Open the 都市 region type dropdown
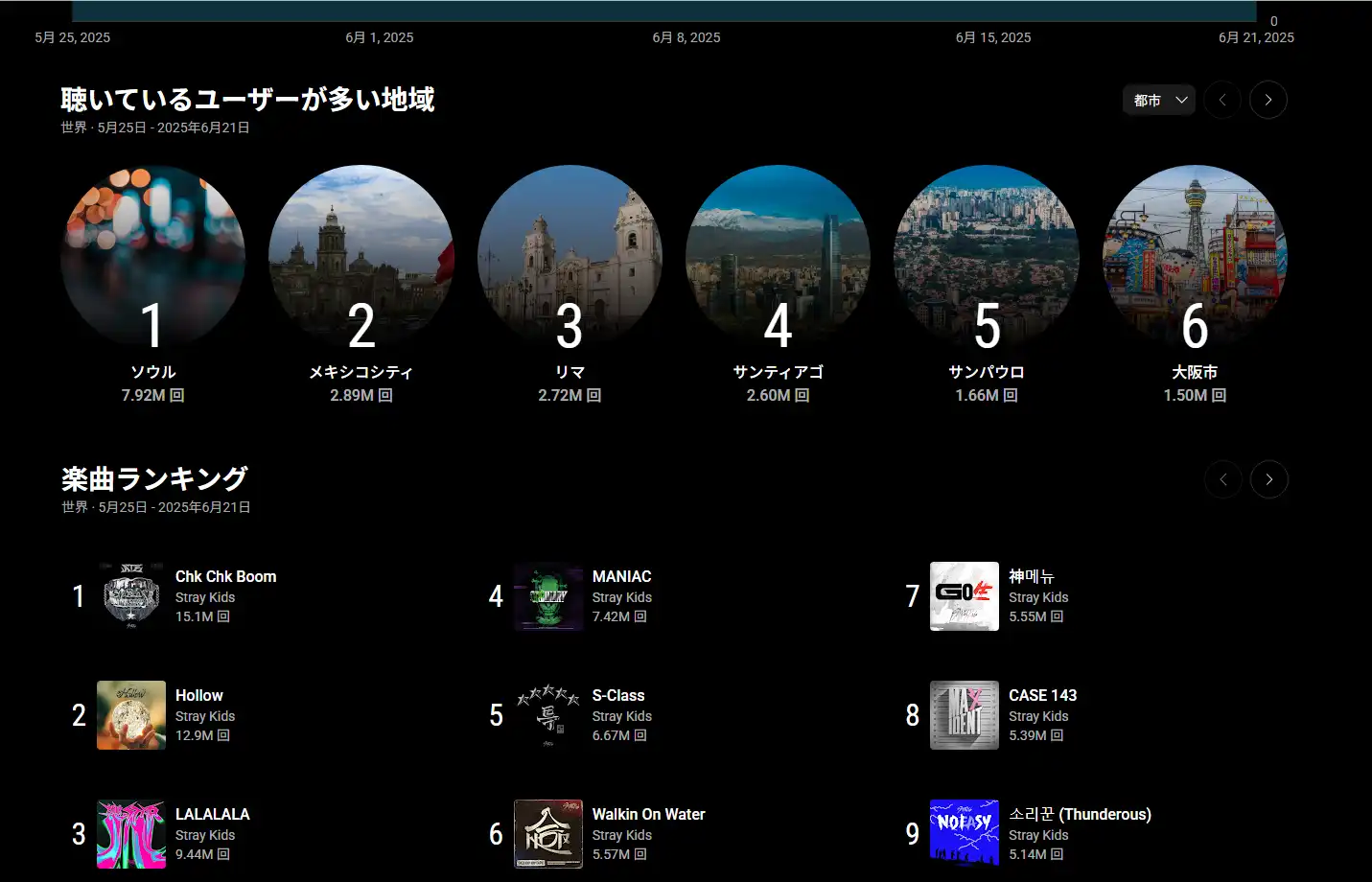The height and width of the screenshot is (882, 1372). click(x=1159, y=100)
